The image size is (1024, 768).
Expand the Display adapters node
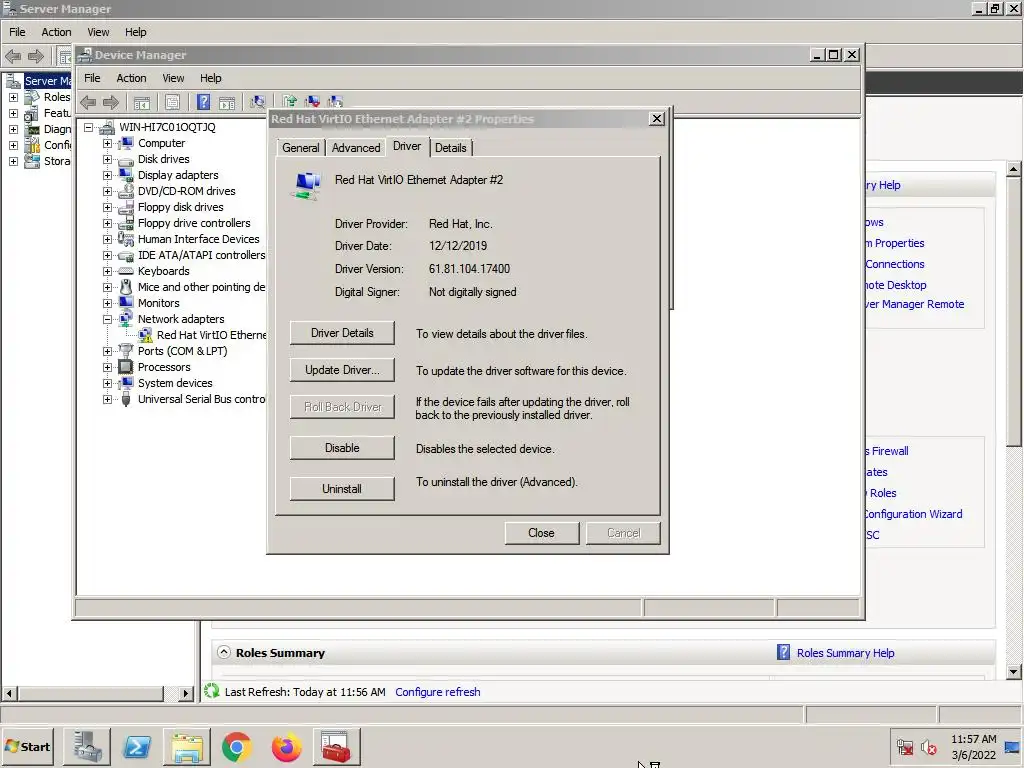[107, 175]
